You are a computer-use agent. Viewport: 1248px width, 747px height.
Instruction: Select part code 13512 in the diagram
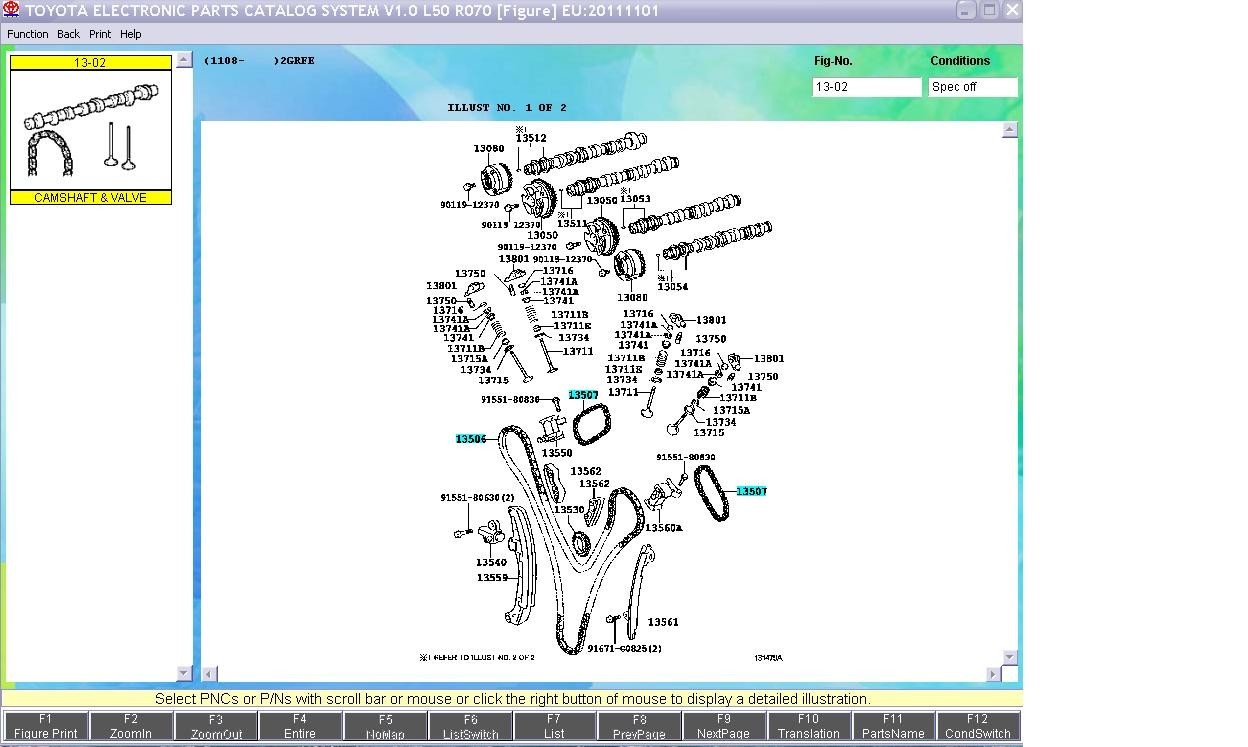click(x=531, y=139)
